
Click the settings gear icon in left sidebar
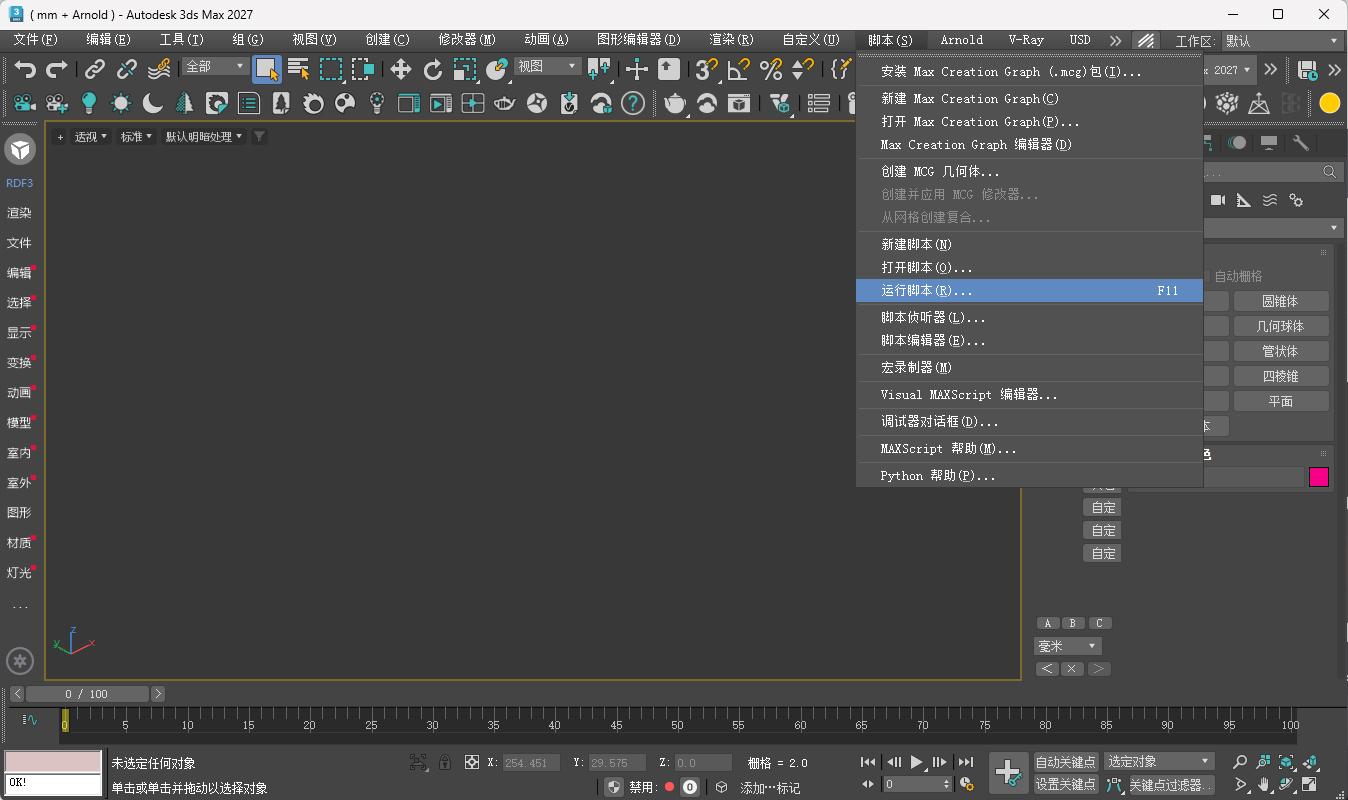[20, 661]
